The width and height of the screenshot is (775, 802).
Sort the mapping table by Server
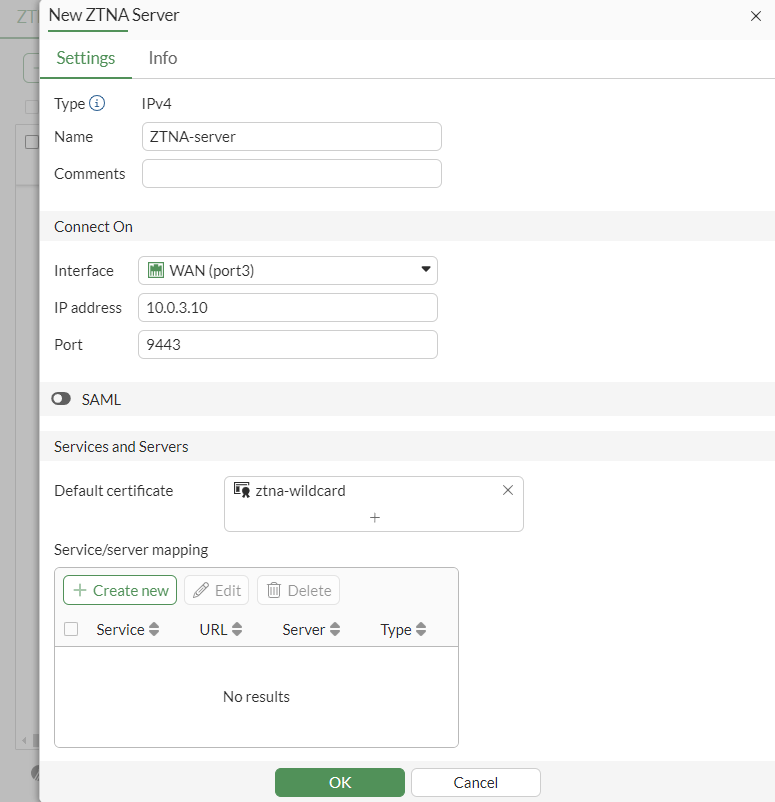coord(335,630)
